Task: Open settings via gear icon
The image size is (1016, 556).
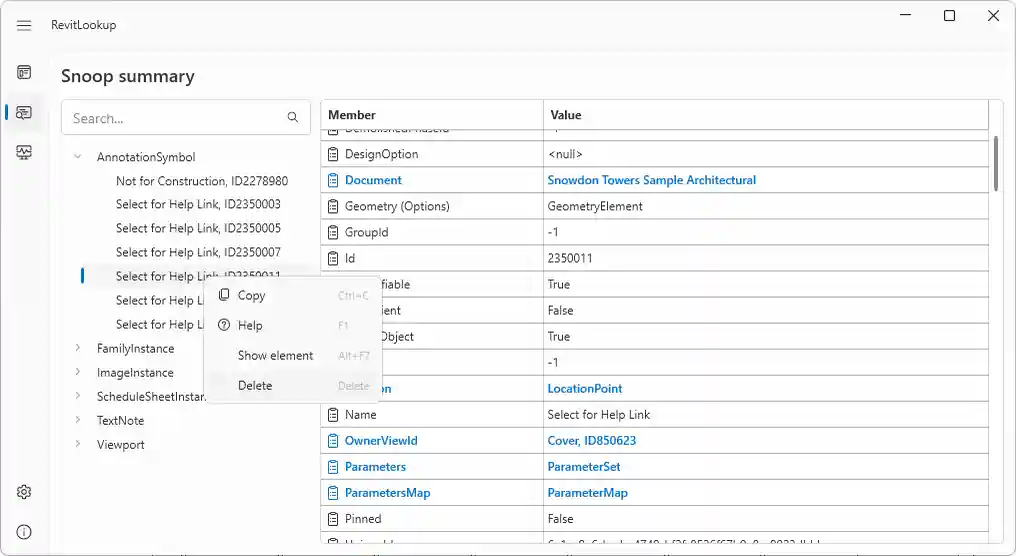Action: coord(24,492)
